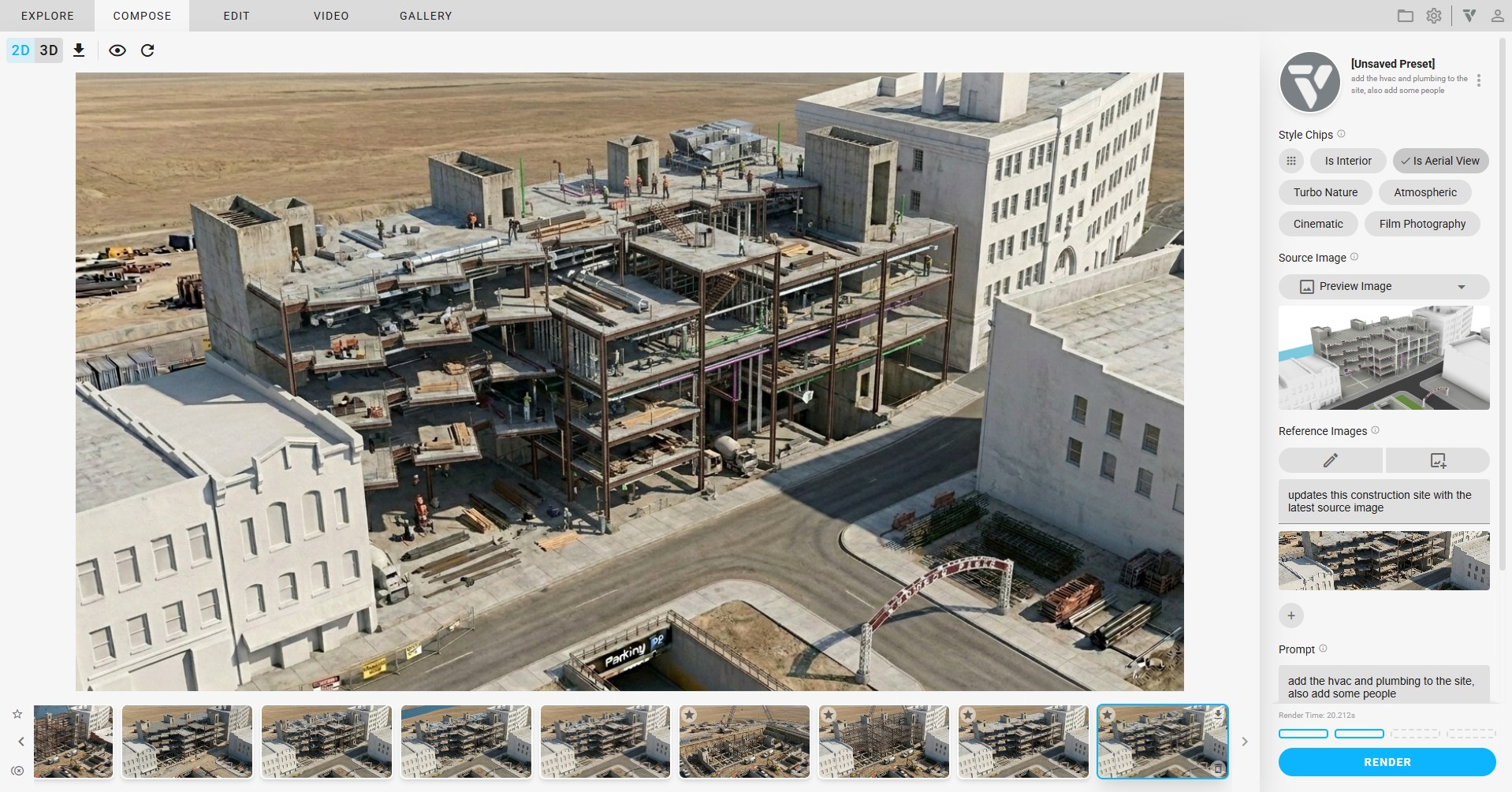1512x792 pixels.
Task: Open the preset three-dot options menu
Action: [x=1479, y=80]
